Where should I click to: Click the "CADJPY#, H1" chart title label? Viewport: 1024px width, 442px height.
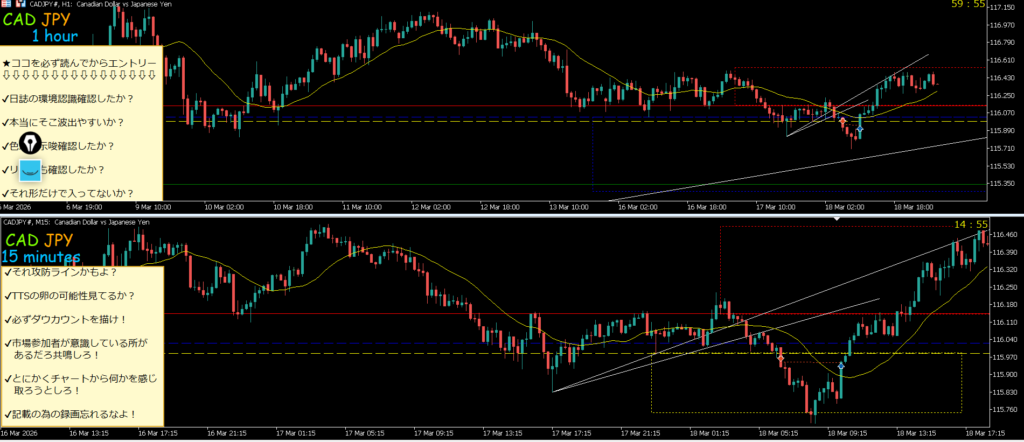(52, 4)
